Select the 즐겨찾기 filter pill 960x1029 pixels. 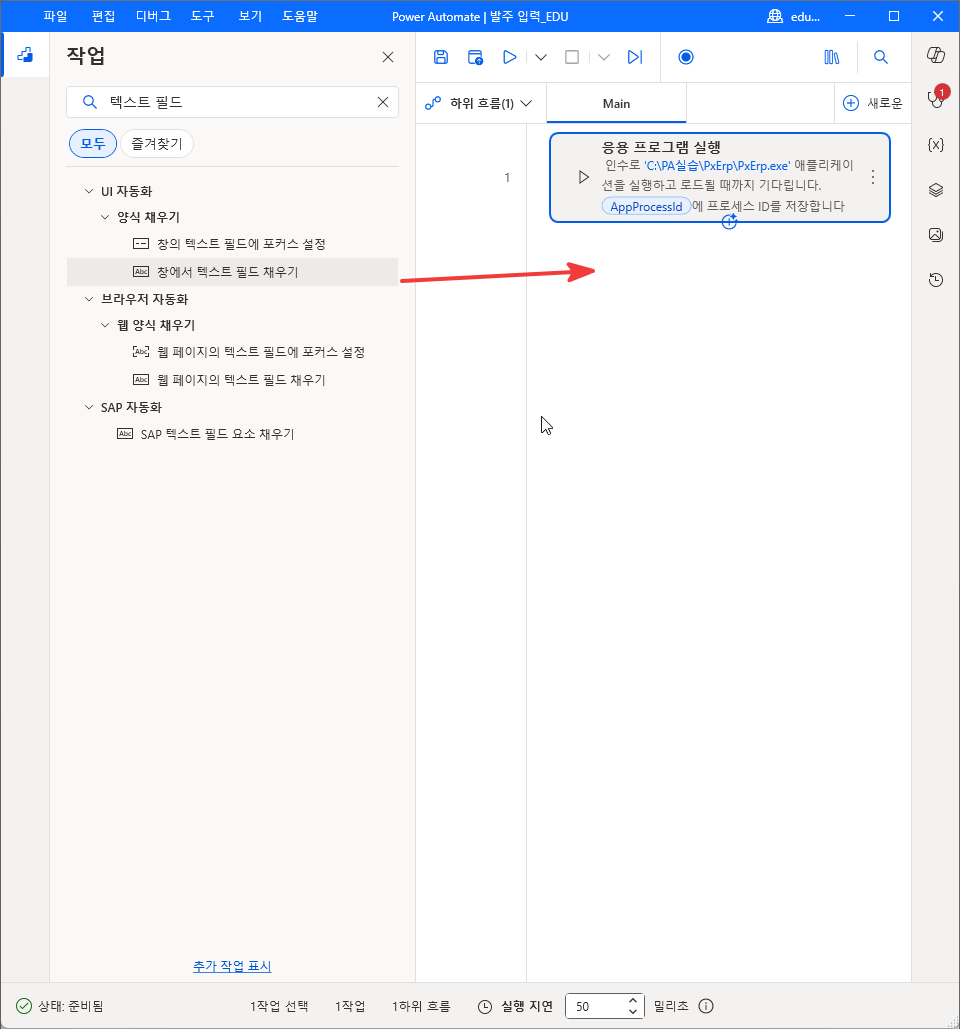(x=157, y=144)
